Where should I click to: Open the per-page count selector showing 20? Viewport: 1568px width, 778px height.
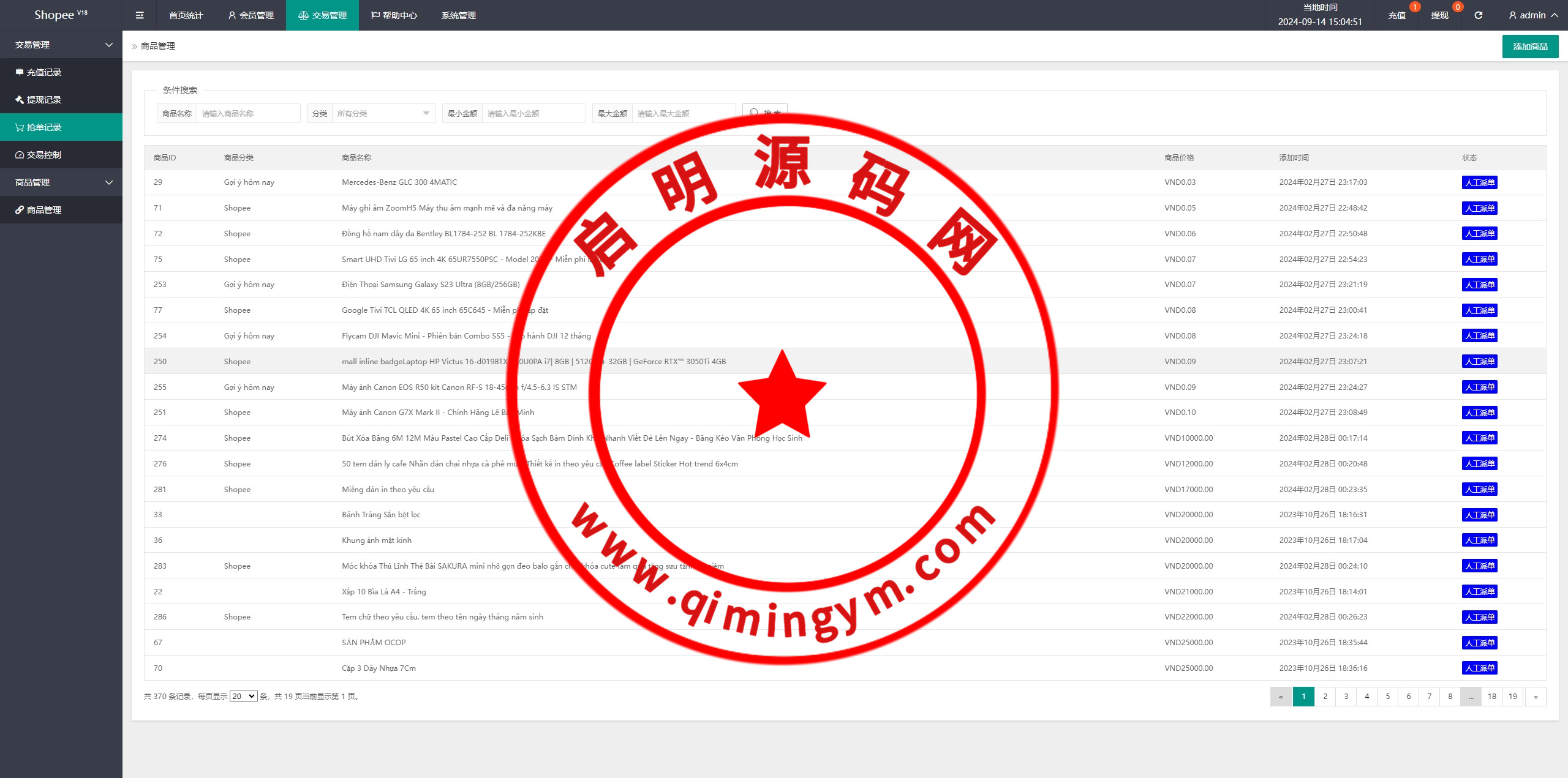tap(243, 696)
